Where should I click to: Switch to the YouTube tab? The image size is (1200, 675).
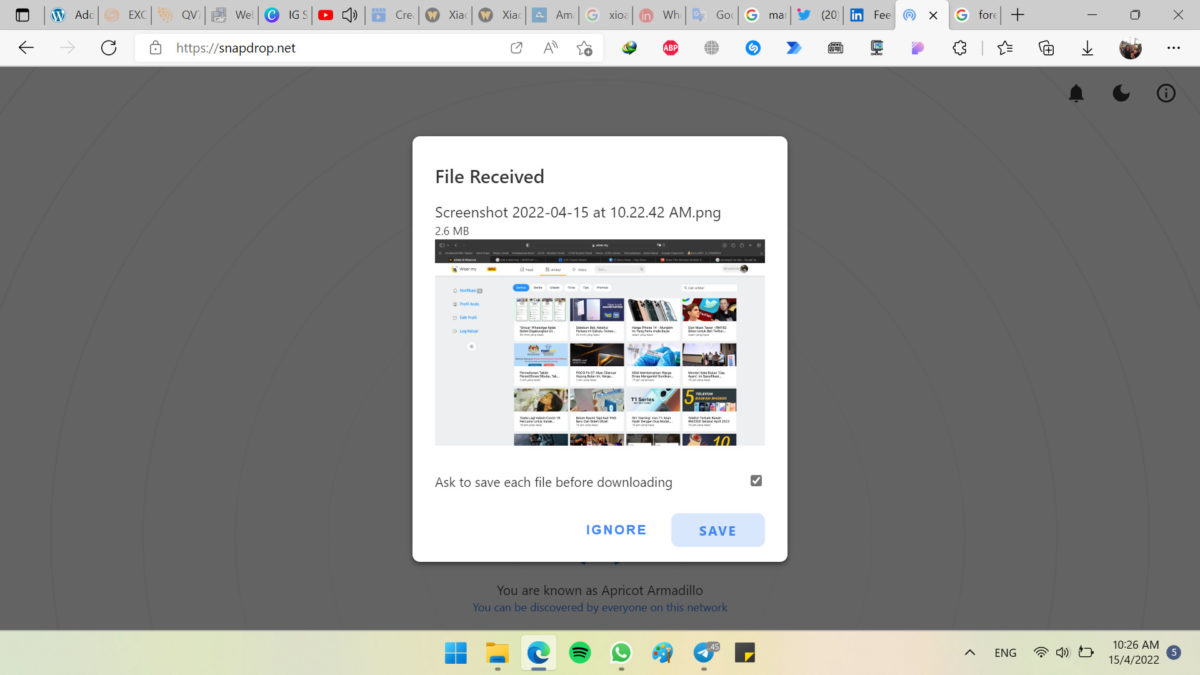pos(325,15)
